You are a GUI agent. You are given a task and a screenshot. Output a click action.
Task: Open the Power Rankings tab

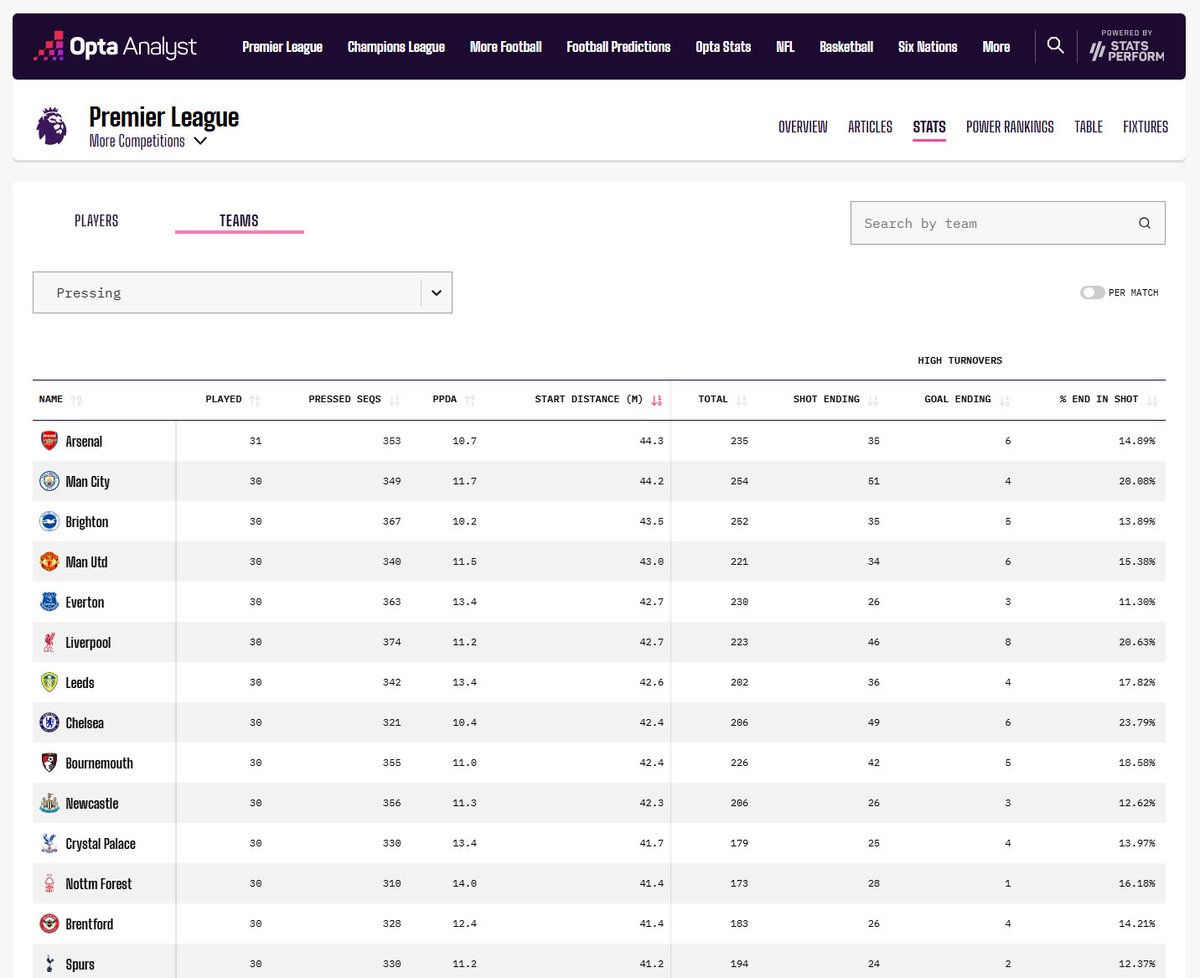tap(1010, 127)
